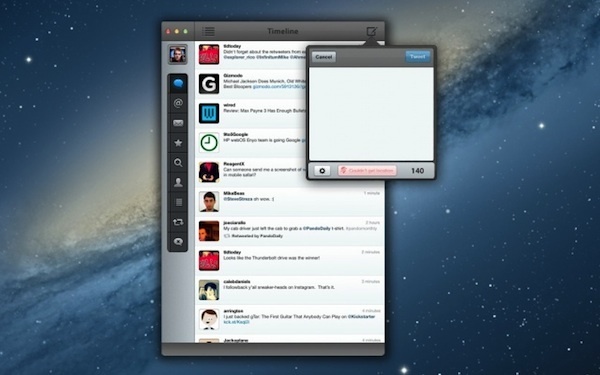Open Search magnifier in the sidebar
Viewport: 600px width, 375px height.
pos(178,163)
